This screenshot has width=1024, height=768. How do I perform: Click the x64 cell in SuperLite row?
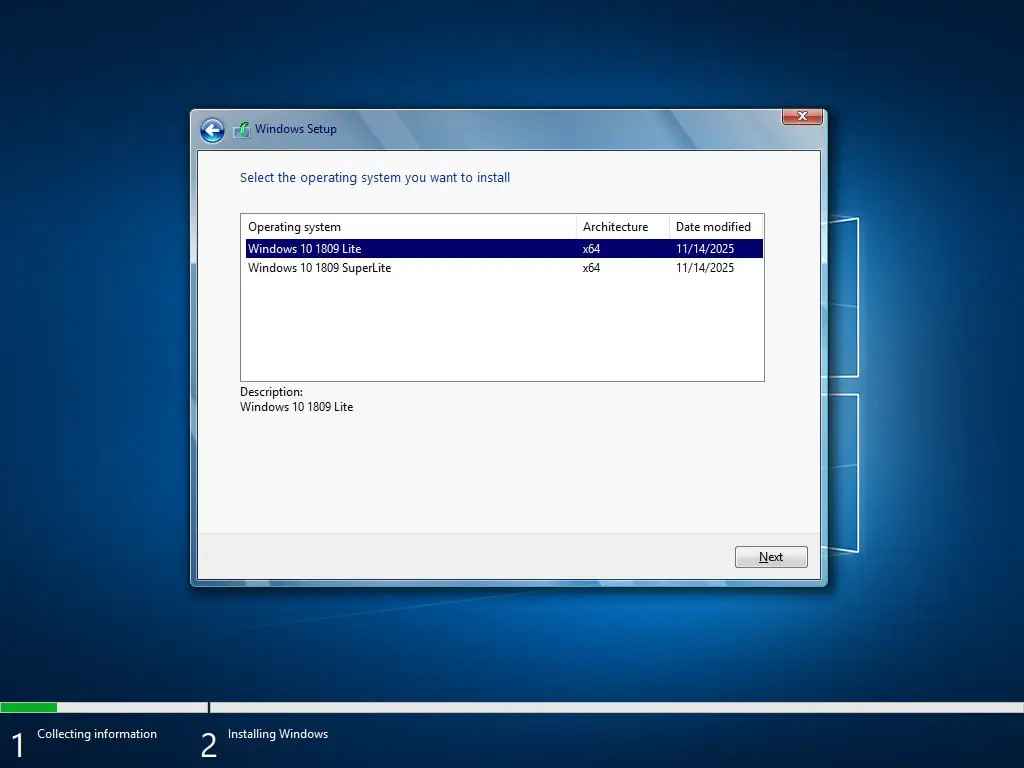click(x=591, y=268)
